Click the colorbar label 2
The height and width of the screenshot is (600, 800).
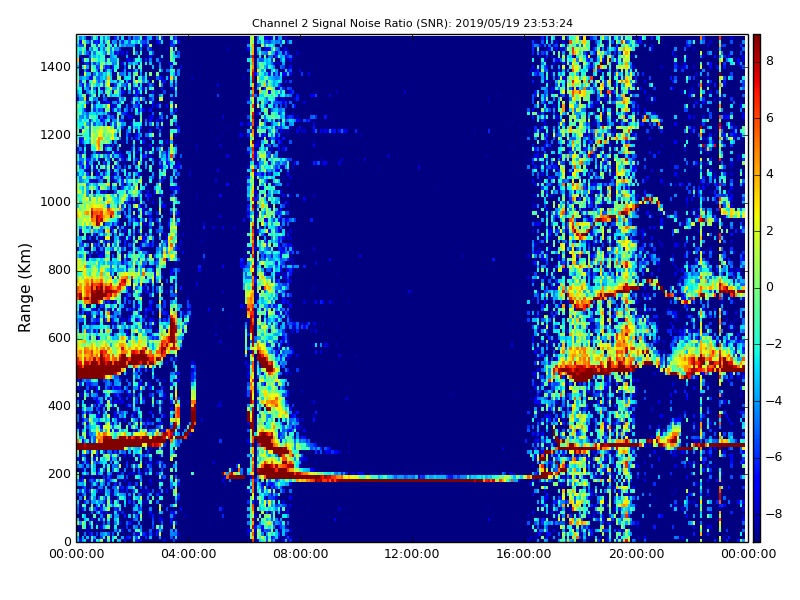pyautogui.click(x=770, y=231)
